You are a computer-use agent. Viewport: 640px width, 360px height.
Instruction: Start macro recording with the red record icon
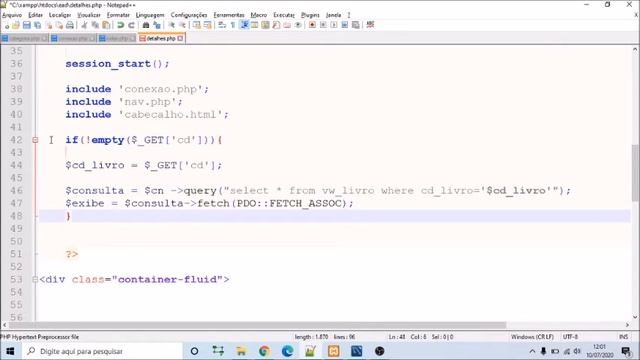312,25
